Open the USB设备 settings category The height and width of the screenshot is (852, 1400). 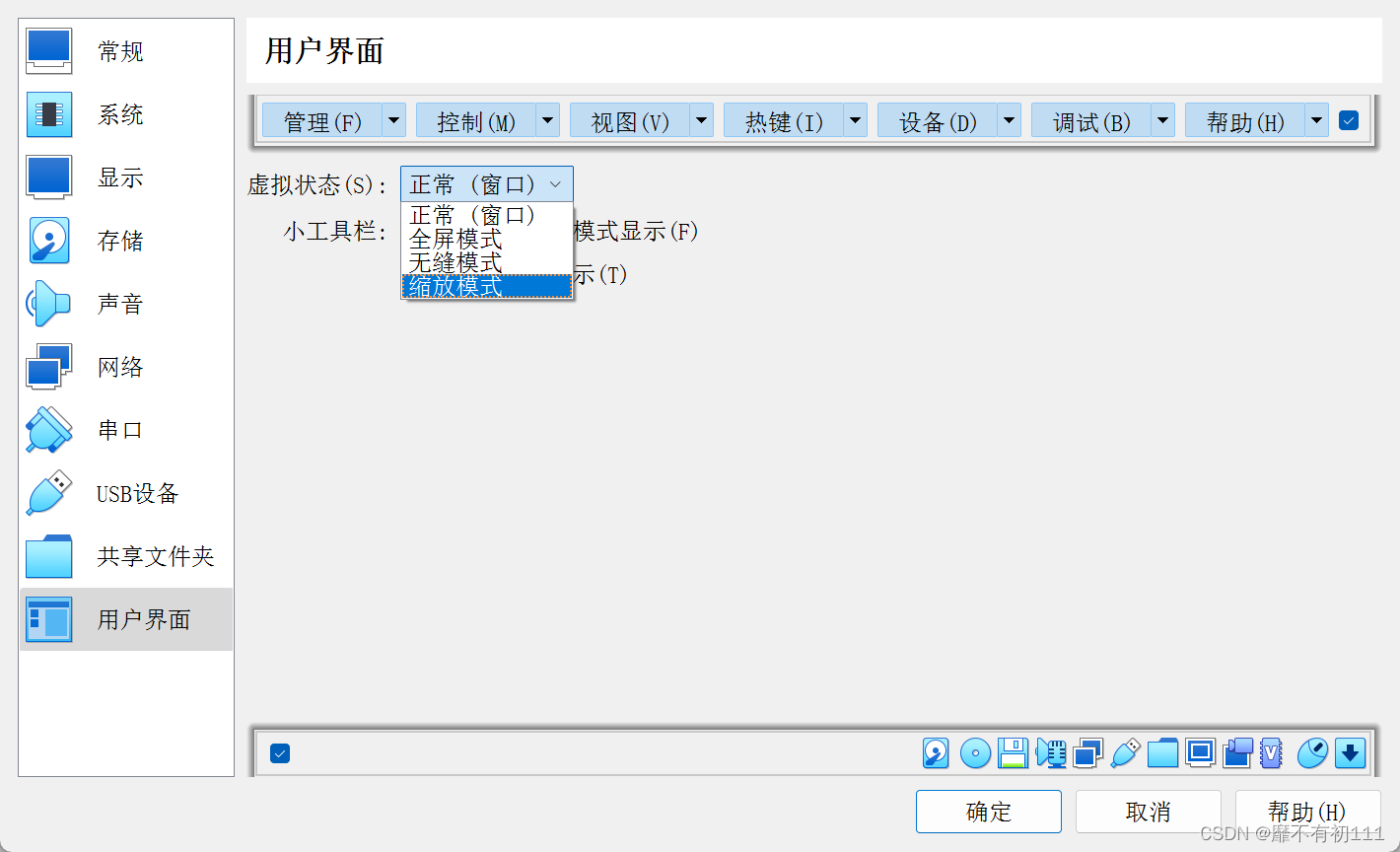[x=126, y=493]
